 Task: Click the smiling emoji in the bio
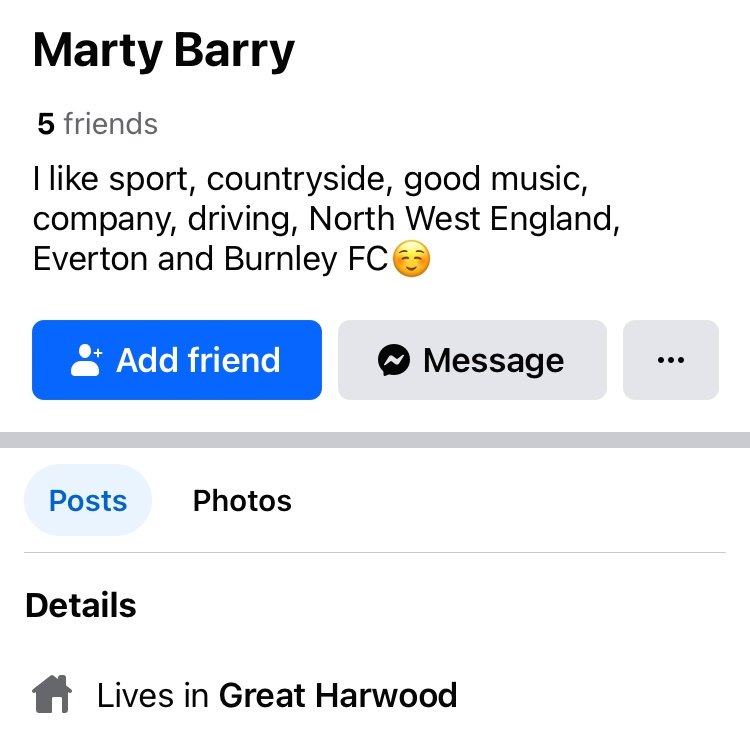[410, 260]
